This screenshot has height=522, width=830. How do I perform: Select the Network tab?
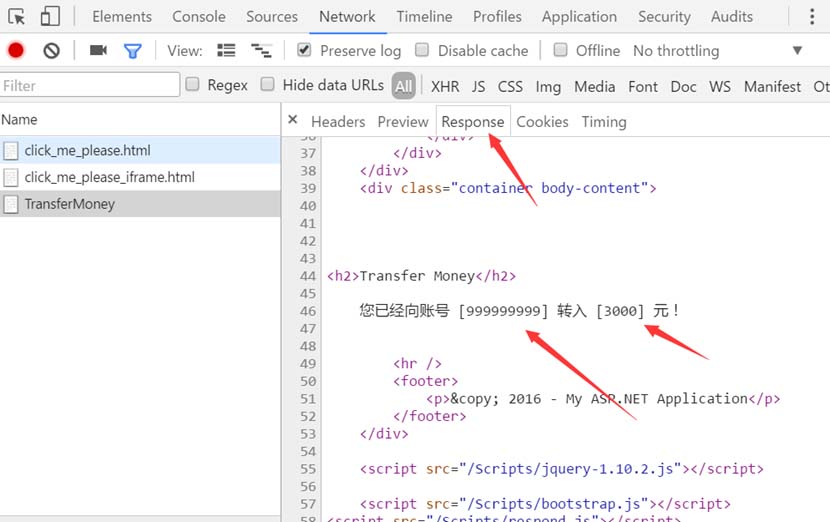coord(347,17)
